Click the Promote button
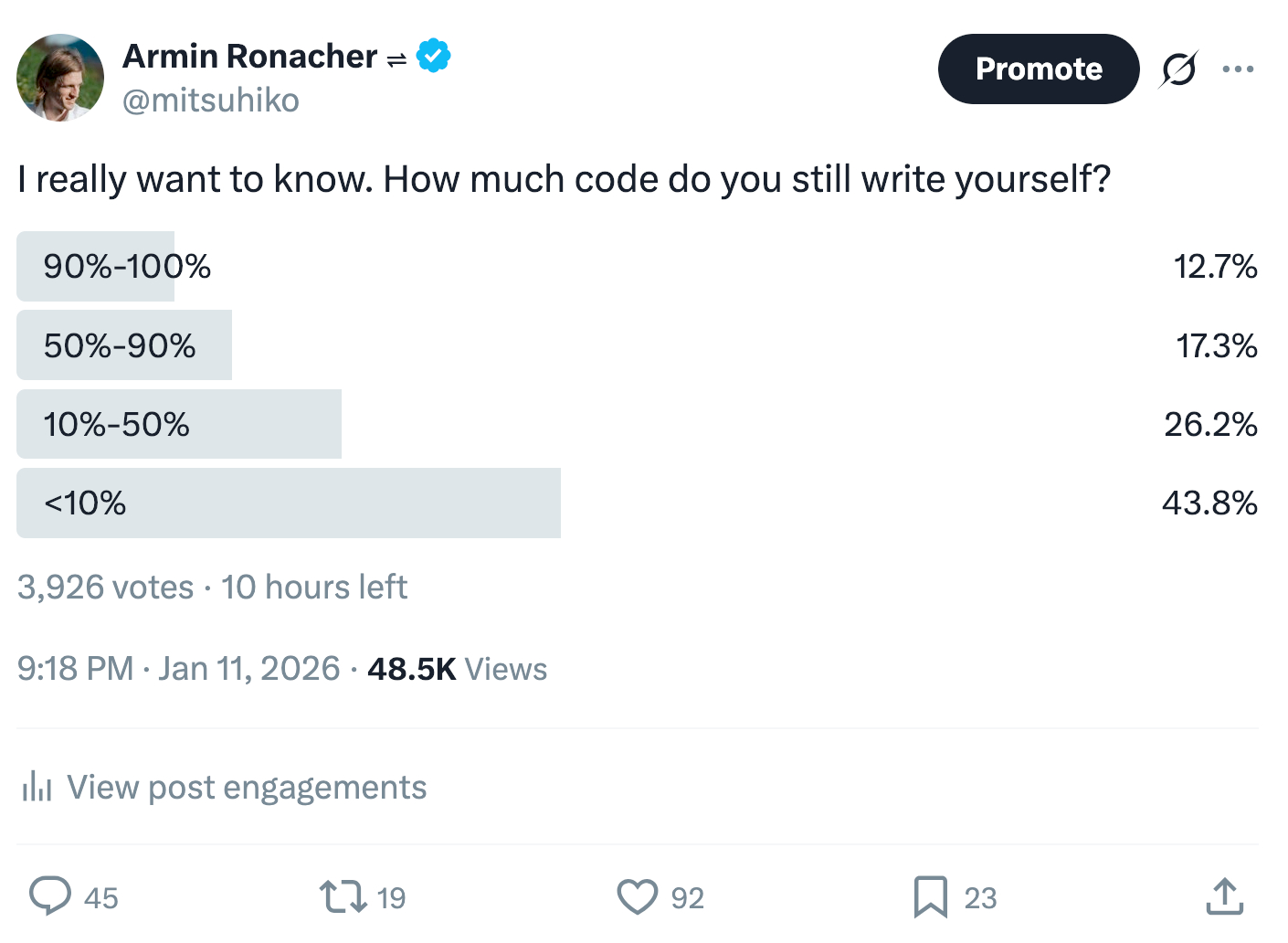The image size is (1288, 943). click(1038, 69)
